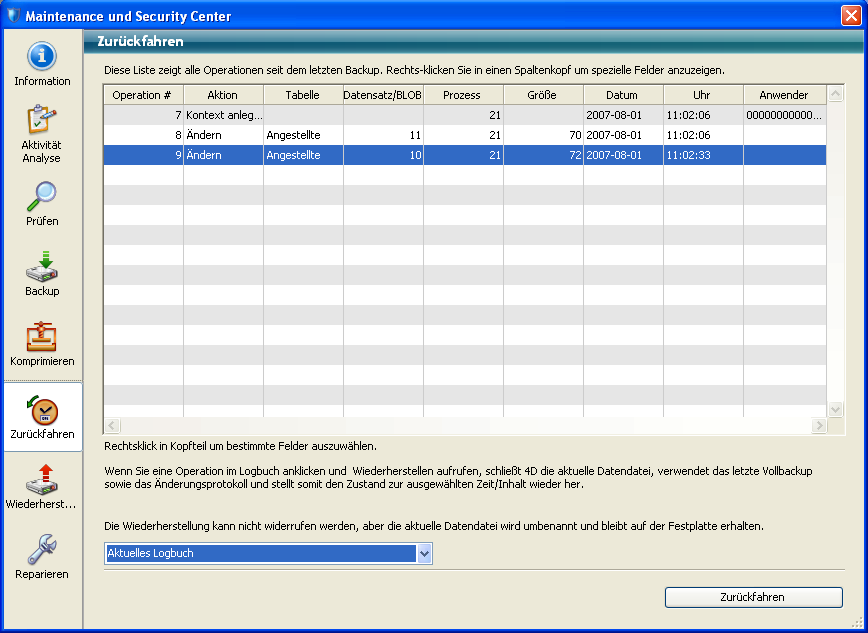Open the Wiederherstellen section
This screenshot has height=633, width=868.
(x=42, y=484)
